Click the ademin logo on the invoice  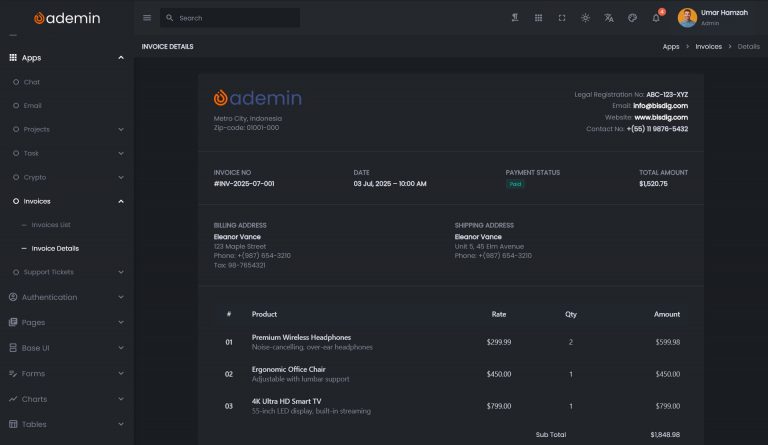(258, 98)
